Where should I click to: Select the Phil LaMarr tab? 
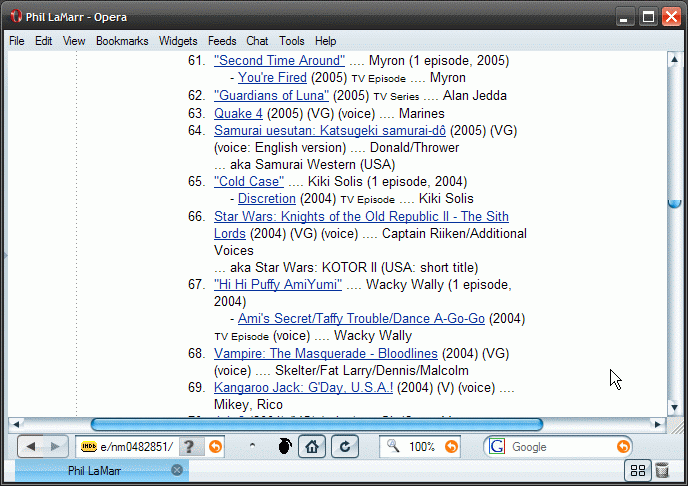[94, 471]
